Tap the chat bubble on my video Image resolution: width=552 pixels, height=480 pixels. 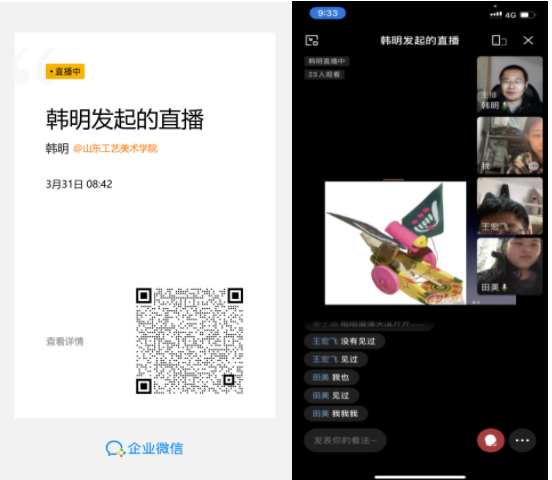[x=533, y=166]
